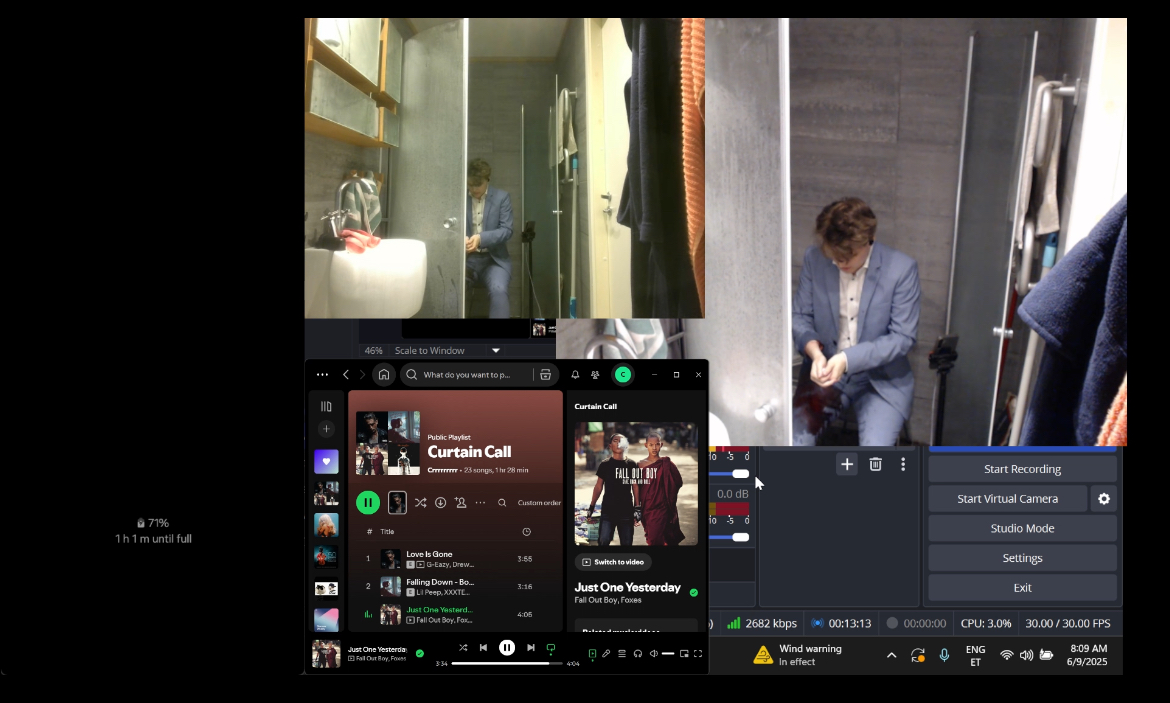Download the Curtain Call playlist

click(441, 502)
